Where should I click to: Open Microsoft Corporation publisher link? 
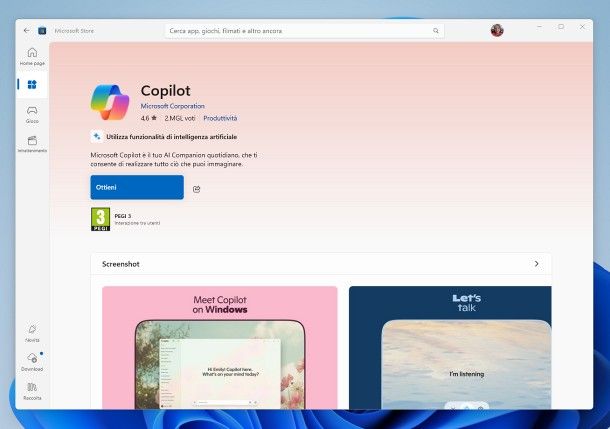[x=172, y=106]
